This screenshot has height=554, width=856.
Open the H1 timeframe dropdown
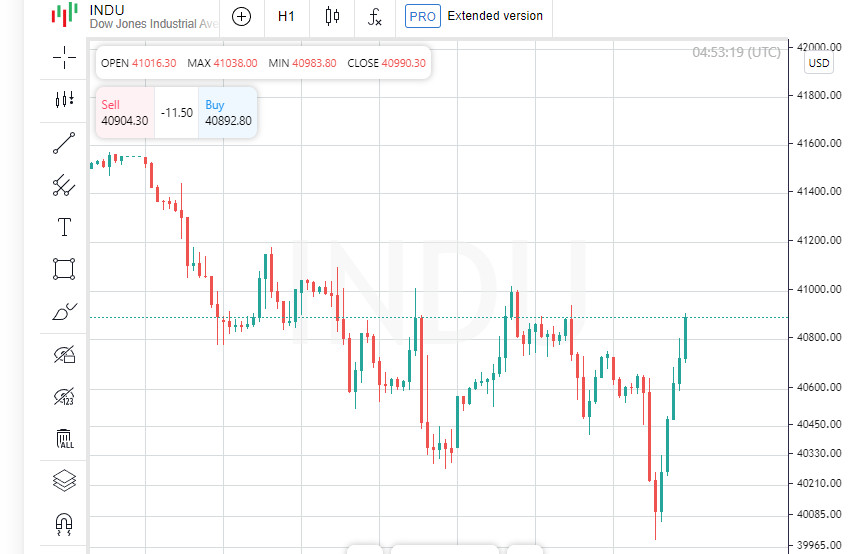pyautogui.click(x=286, y=16)
